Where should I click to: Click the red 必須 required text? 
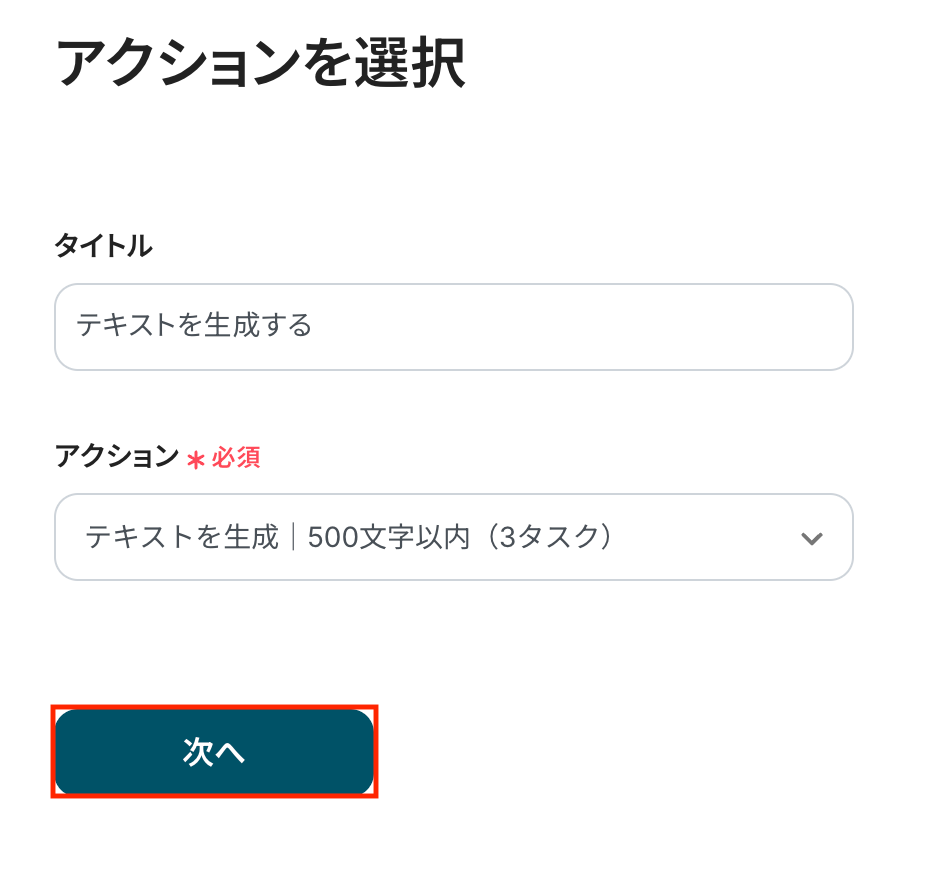click(x=236, y=458)
